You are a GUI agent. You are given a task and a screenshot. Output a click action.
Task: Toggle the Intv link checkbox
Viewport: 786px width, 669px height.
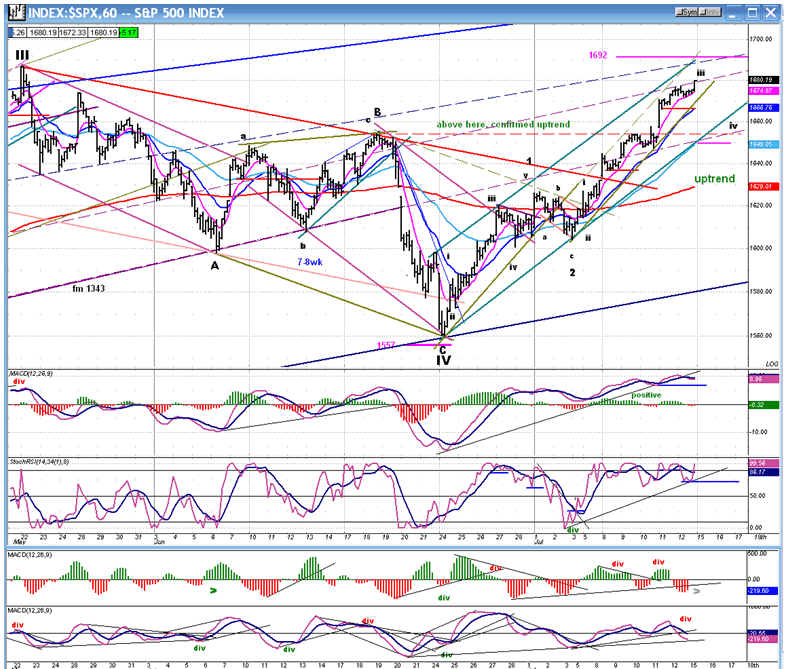[x=710, y=12]
